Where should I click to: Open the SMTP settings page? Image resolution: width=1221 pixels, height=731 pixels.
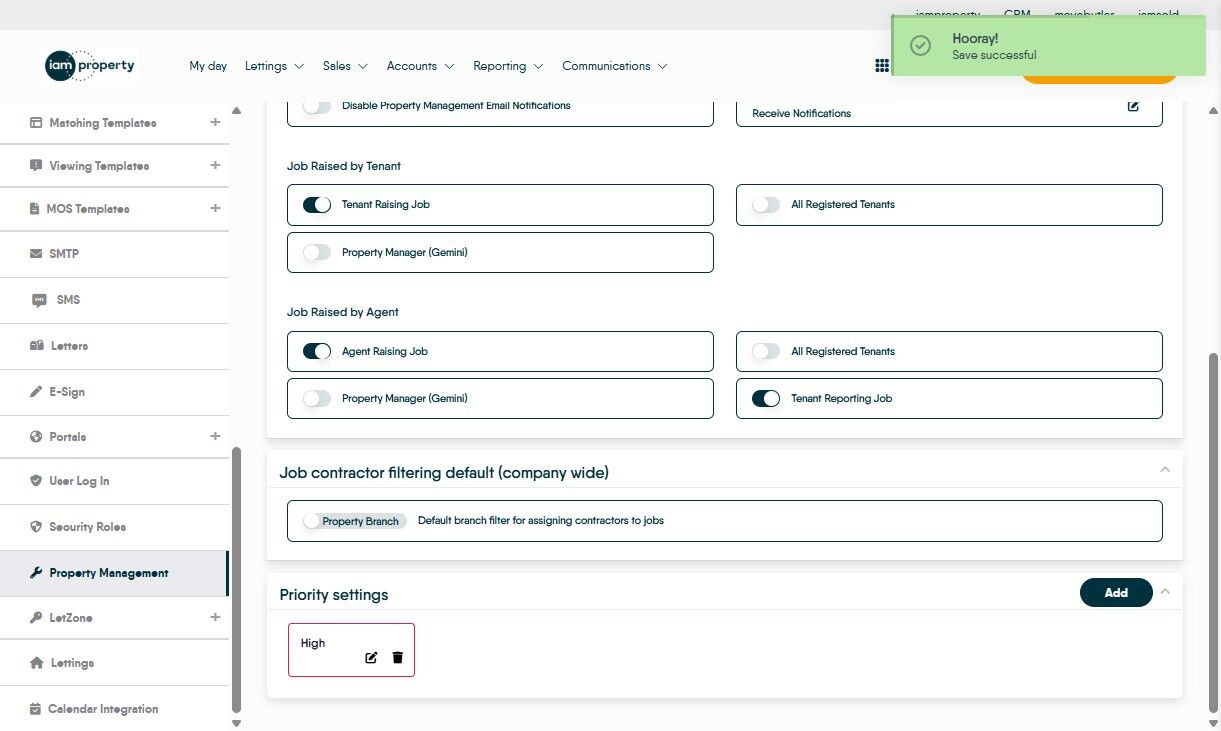click(x=64, y=254)
